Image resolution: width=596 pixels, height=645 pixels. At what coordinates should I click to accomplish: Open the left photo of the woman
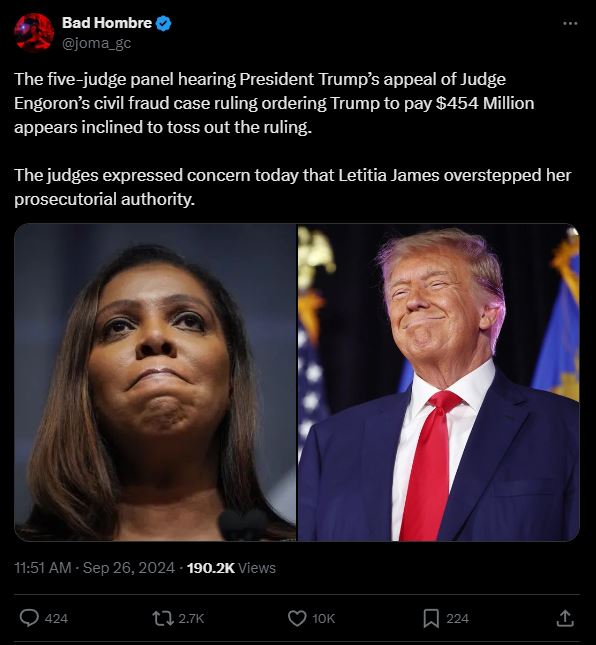tap(155, 382)
